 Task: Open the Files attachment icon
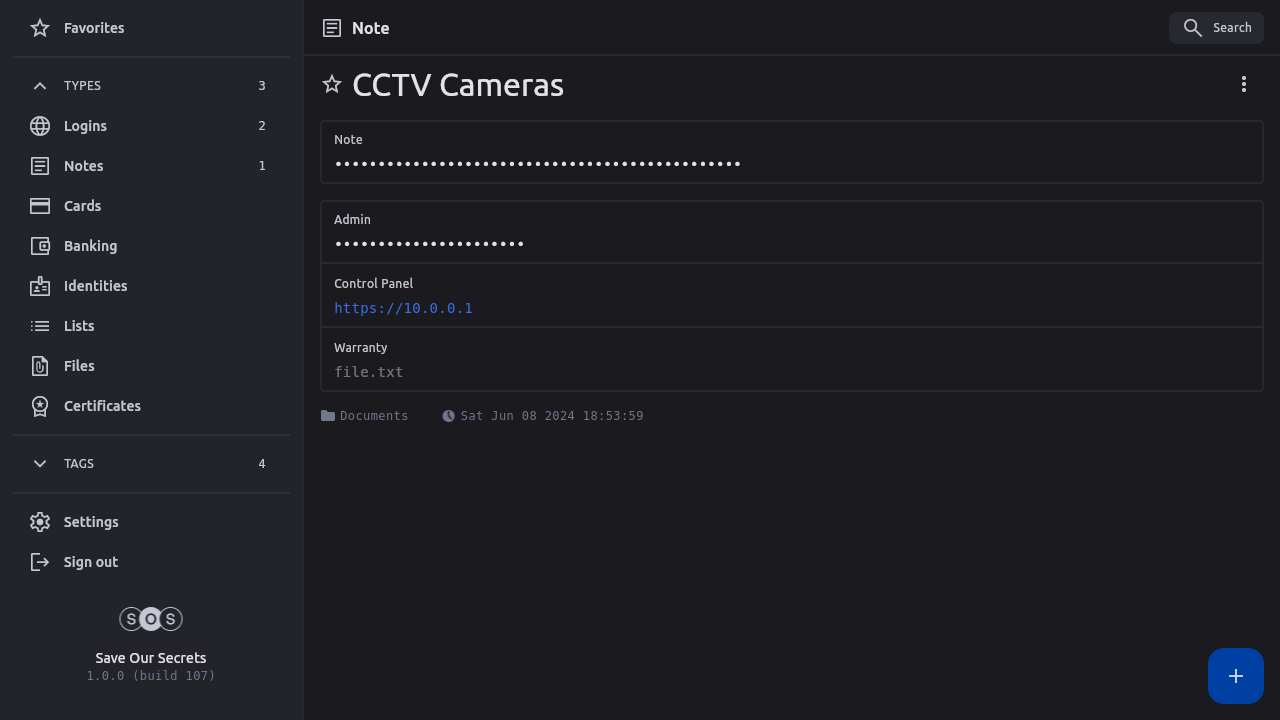(40, 366)
